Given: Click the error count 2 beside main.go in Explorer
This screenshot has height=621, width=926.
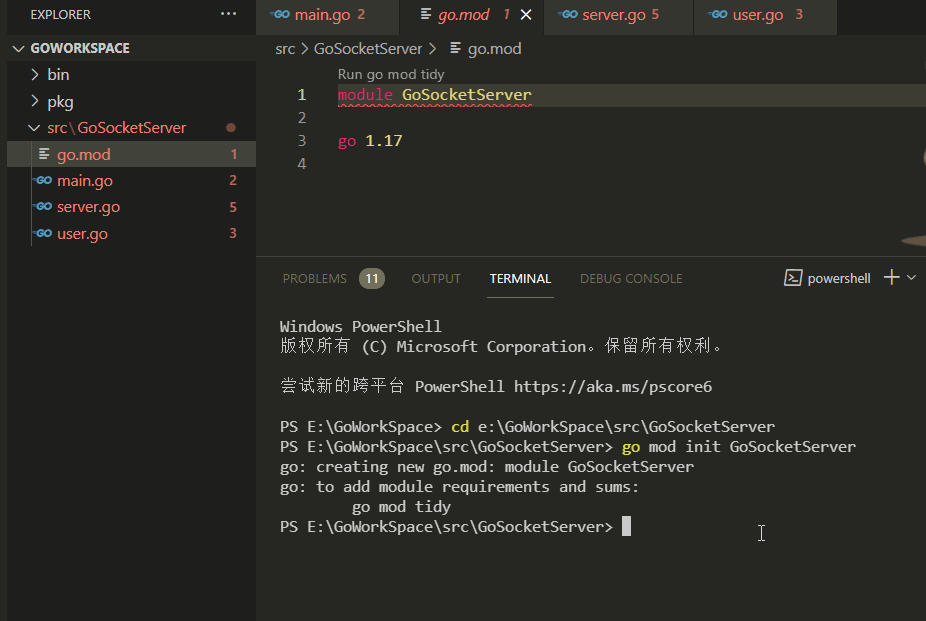Looking at the screenshot, I should pos(233,180).
